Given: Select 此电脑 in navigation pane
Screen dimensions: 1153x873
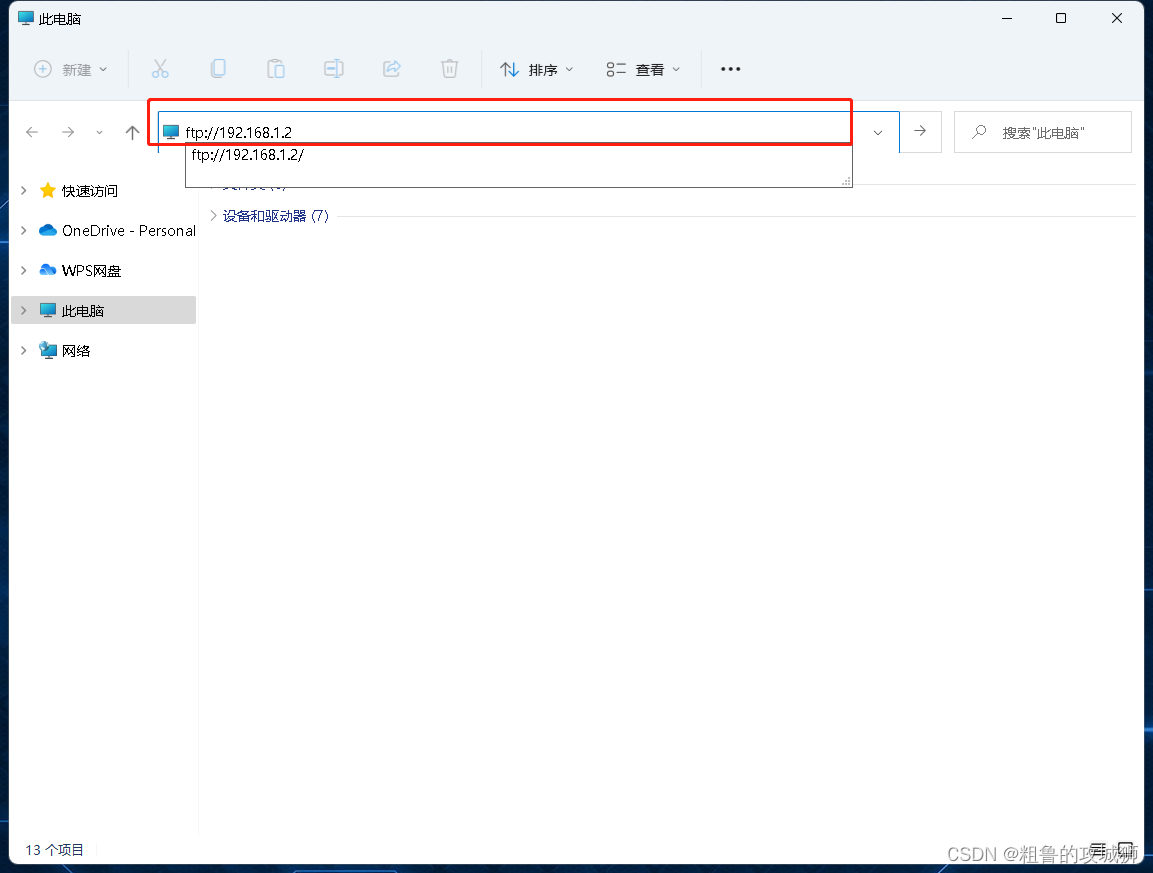Looking at the screenshot, I should tap(104, 310).
